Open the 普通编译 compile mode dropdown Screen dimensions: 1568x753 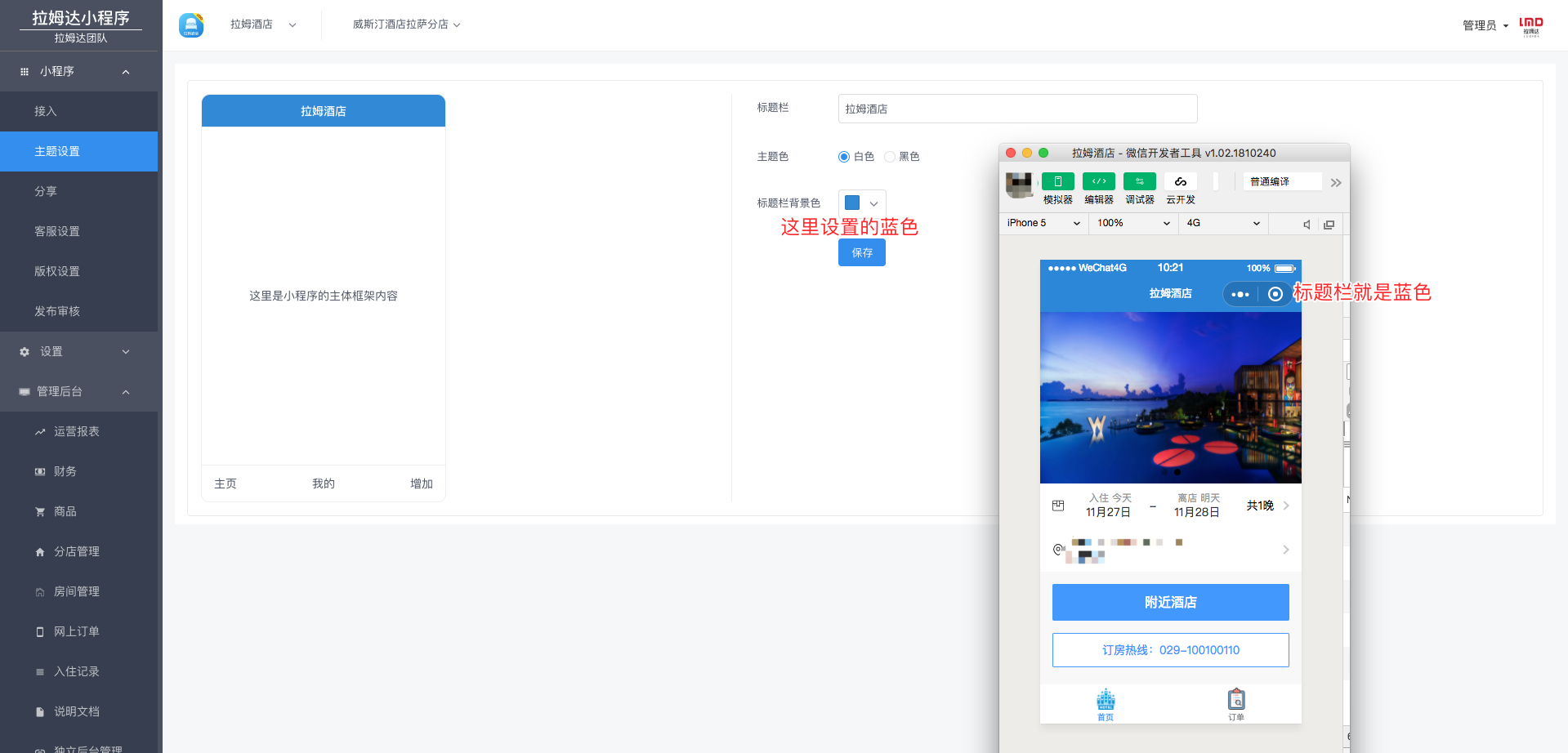pyautogui.click(x=1282, y=181)
